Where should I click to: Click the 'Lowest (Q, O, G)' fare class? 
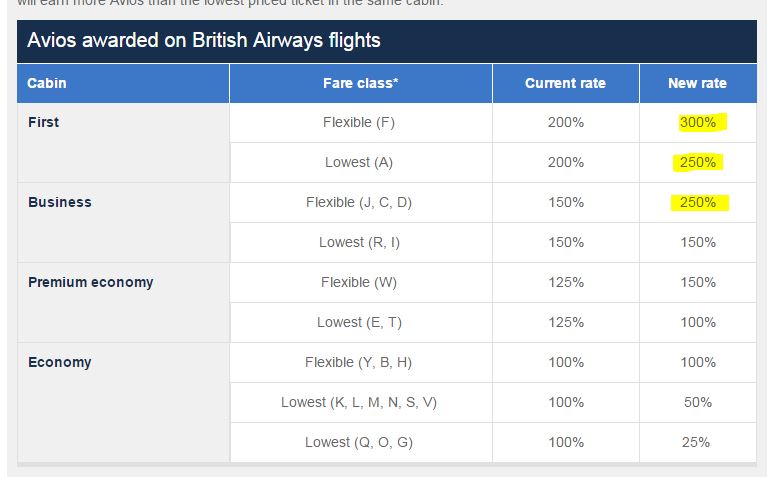[x=359, y=442]
